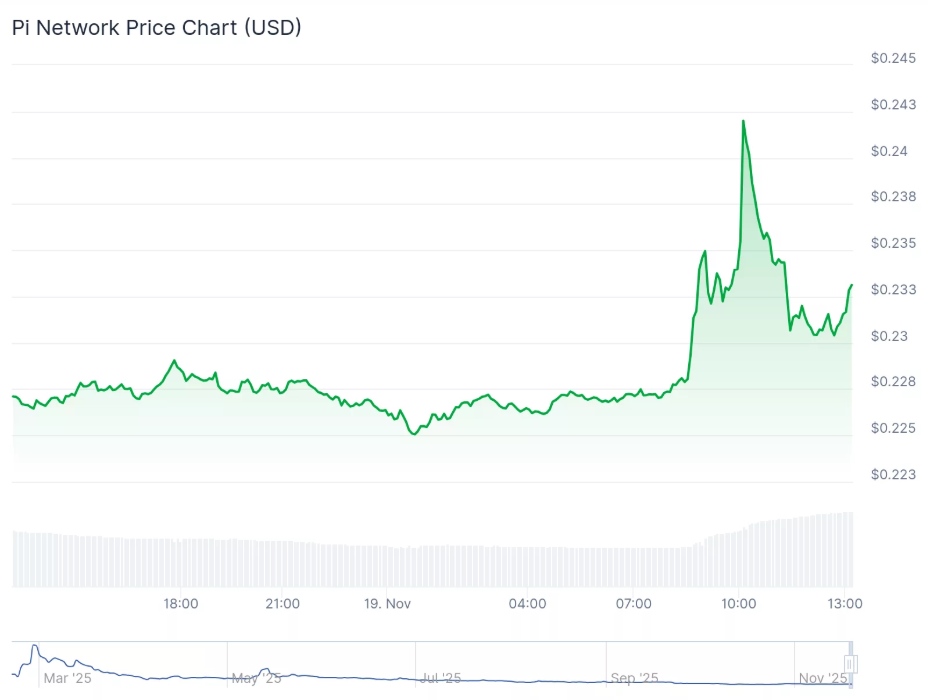Jump to Jul '25 in the navigator

439,679
